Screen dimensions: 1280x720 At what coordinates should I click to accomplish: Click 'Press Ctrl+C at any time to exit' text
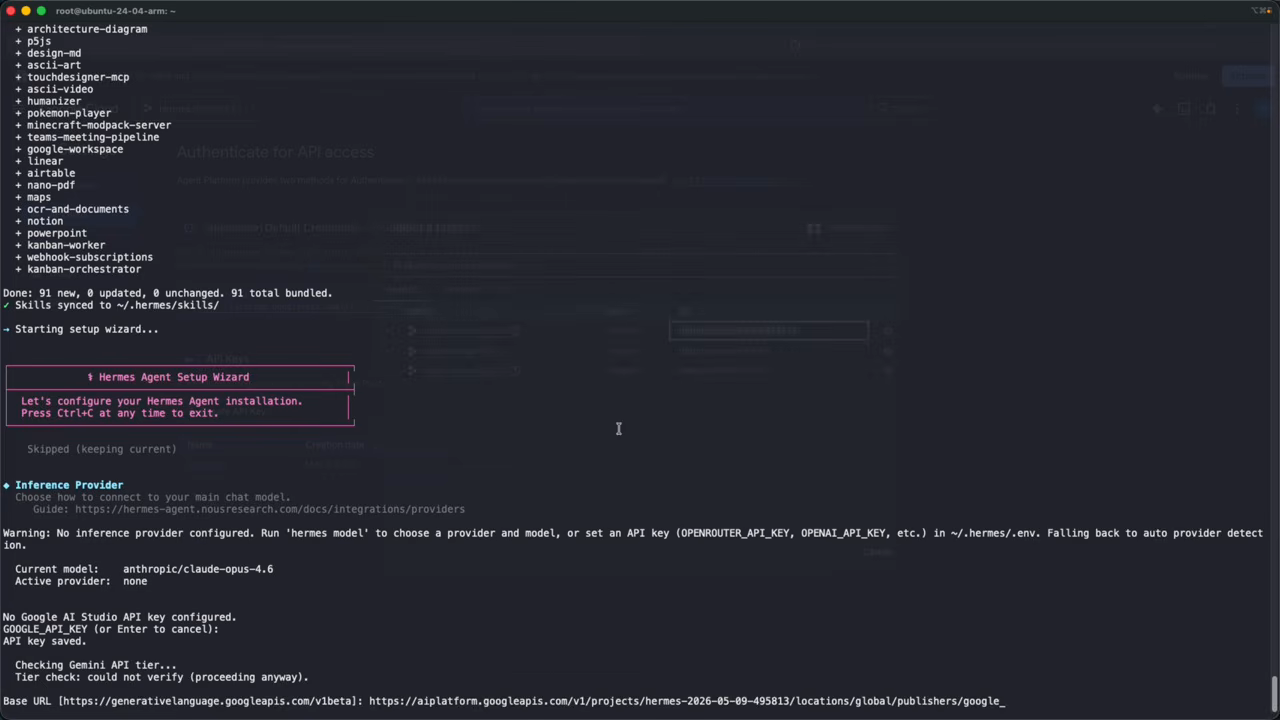point(119,413)
